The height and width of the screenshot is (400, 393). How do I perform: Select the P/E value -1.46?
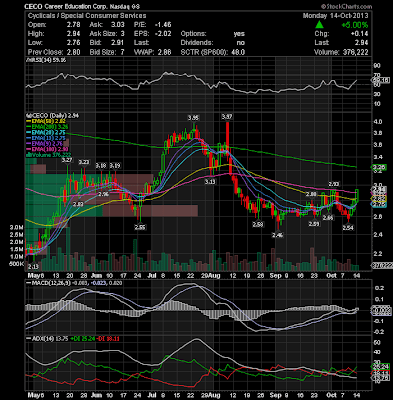pos(163,25)
